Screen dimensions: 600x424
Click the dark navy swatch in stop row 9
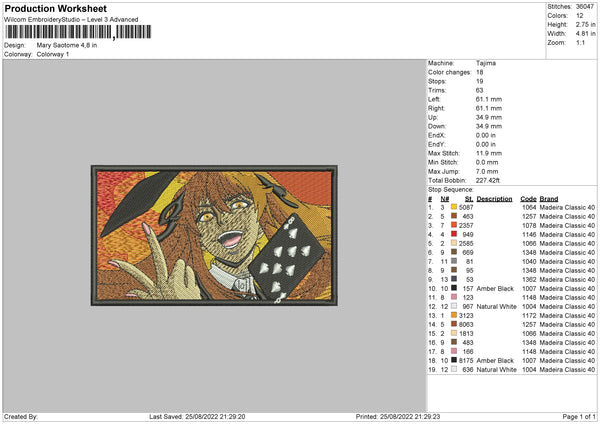click(454, 279)
